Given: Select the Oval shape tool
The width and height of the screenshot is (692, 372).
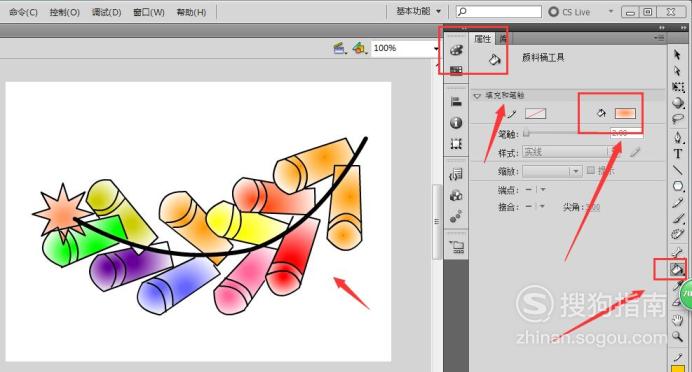Looking at the screenshot, I should [678, 186].
